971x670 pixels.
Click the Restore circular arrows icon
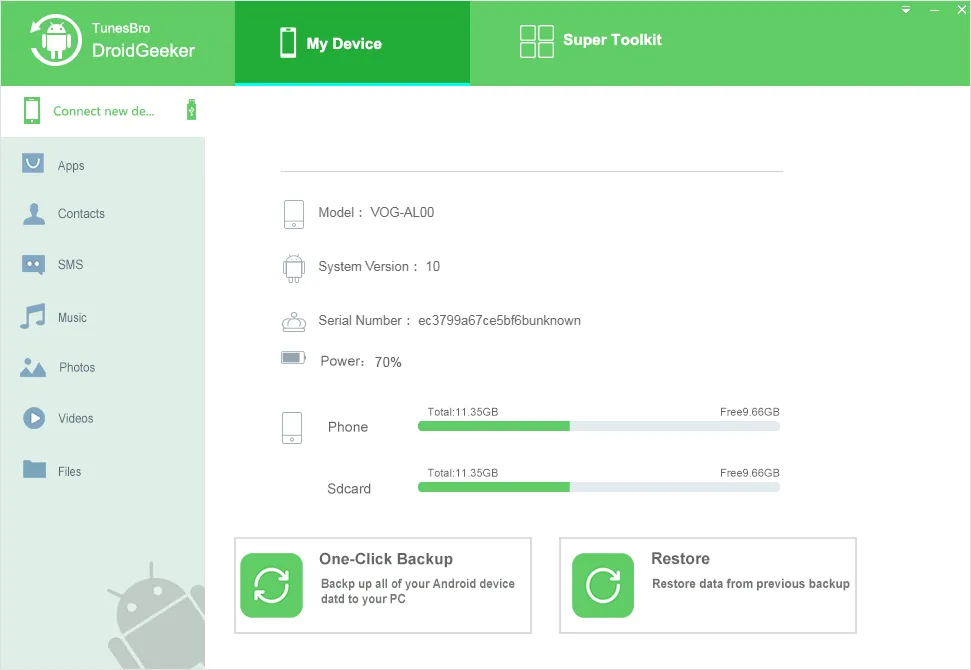point(602,585)
